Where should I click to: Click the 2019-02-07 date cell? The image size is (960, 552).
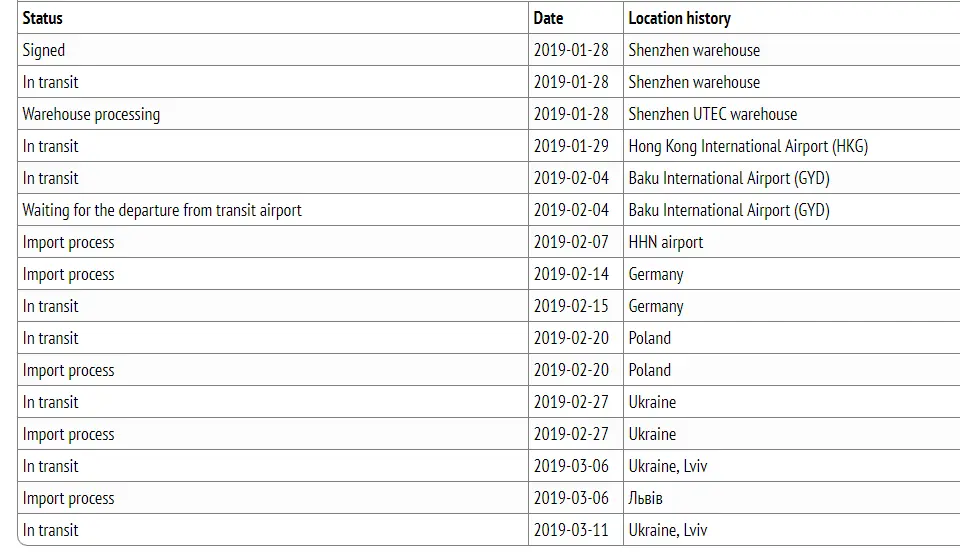click(576, 242)
